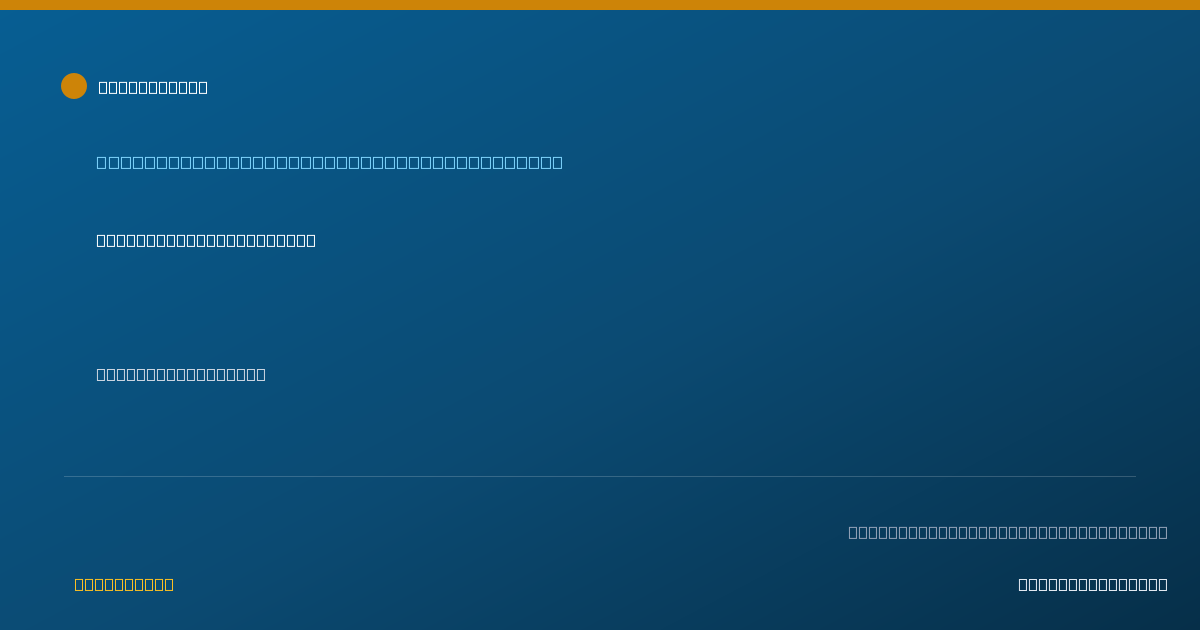Viewport: 1200px width, 630px height.
Task: Click the first character of the gray caption
Action: point(853,532)
